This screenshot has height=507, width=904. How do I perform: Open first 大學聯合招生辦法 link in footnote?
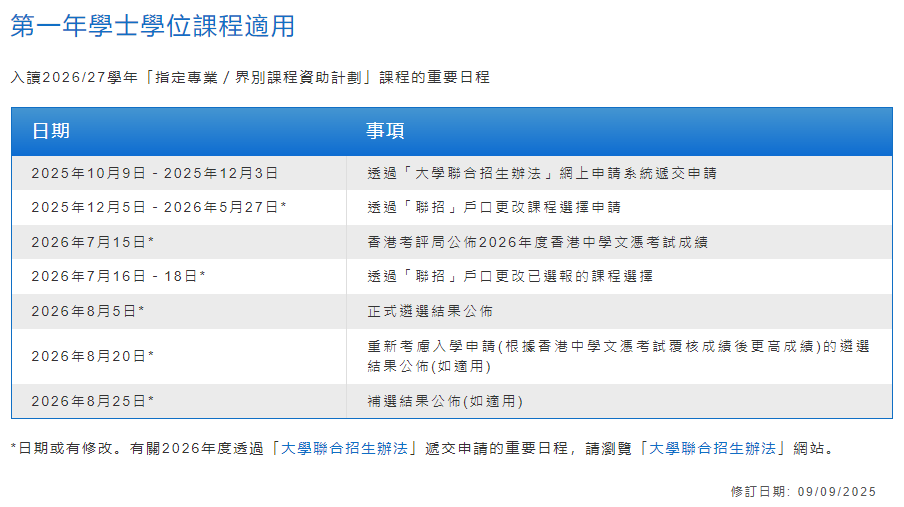pyautogui.click(x=344, y=448)
